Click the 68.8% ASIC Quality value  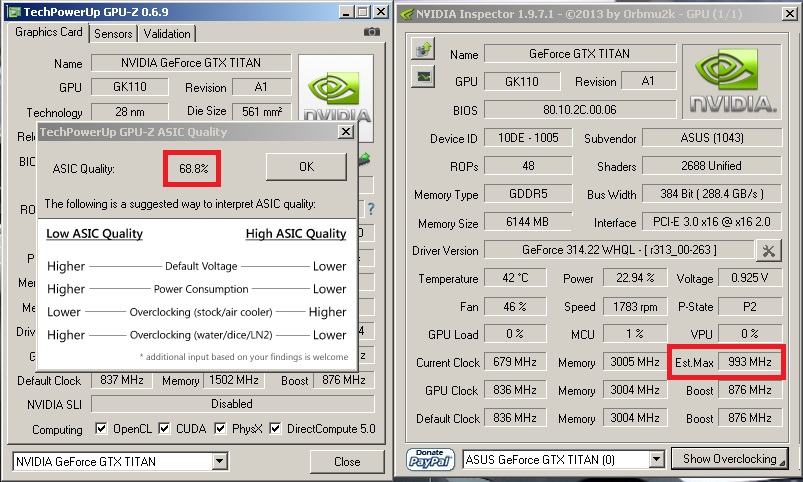tap(193, 169)
